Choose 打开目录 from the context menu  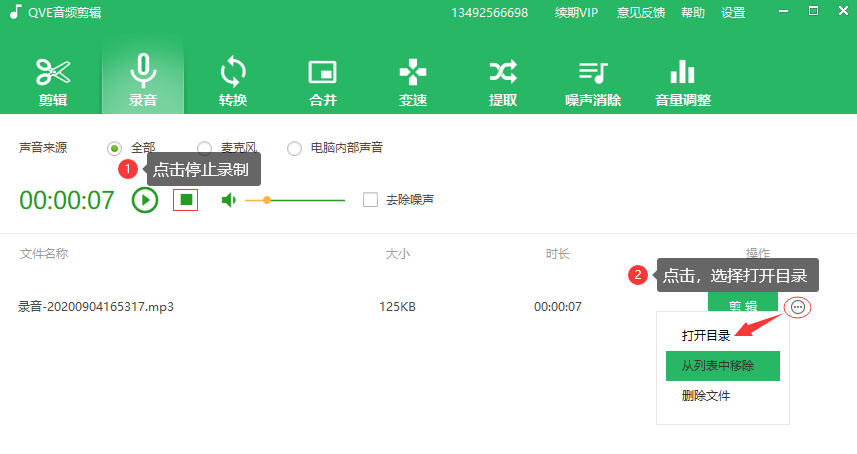coord(705,336)
